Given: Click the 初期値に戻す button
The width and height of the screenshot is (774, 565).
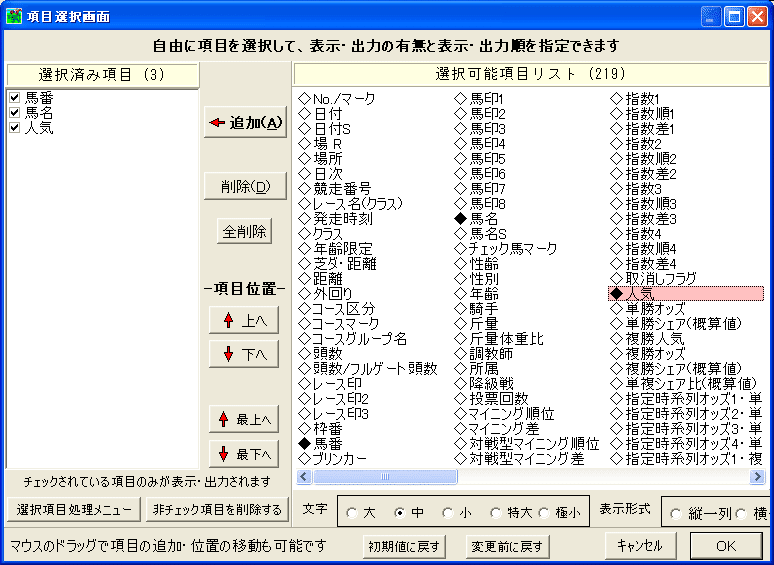Looking at the screenshot, I should click(404, 546).
